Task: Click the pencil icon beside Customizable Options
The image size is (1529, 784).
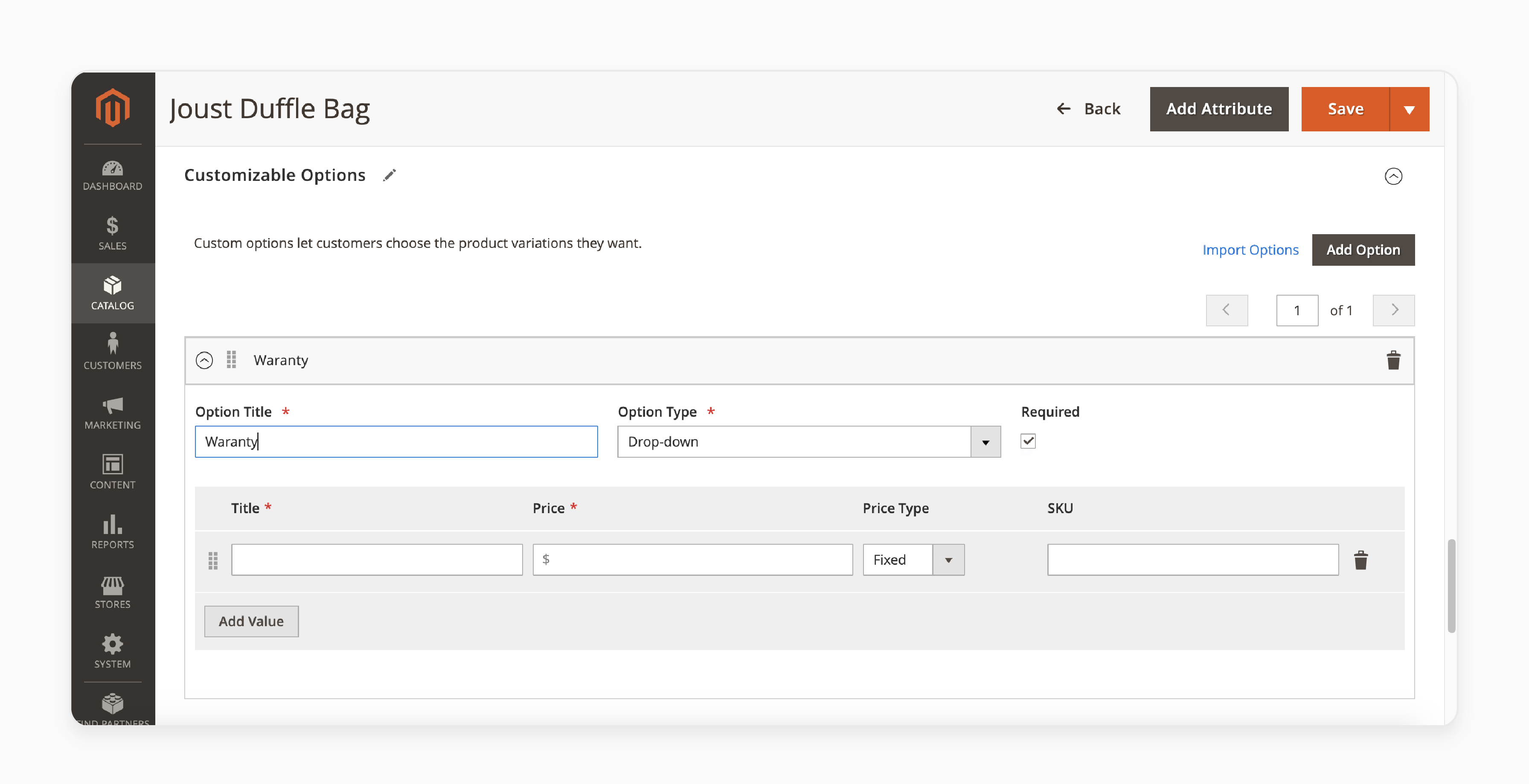Action: 390,175
